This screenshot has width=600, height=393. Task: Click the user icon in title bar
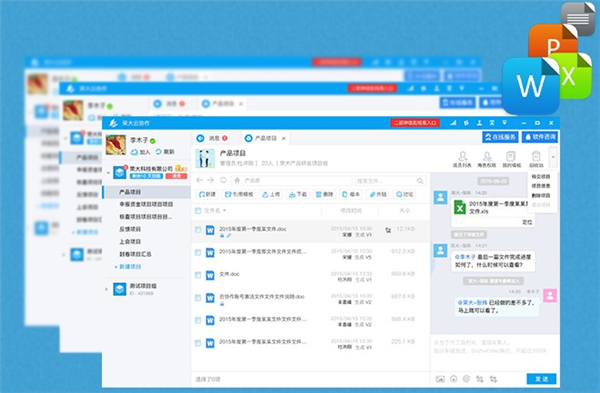pos(479,123)
